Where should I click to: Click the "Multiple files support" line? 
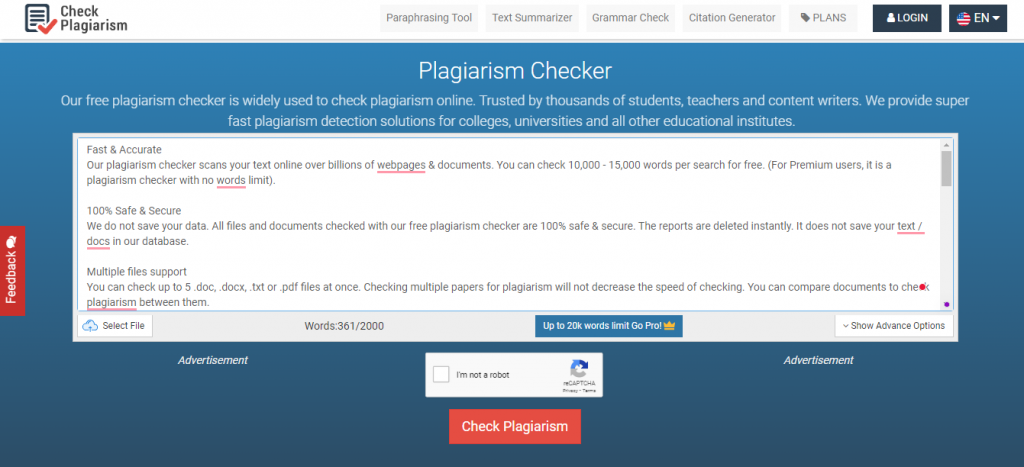click(137, 271)
